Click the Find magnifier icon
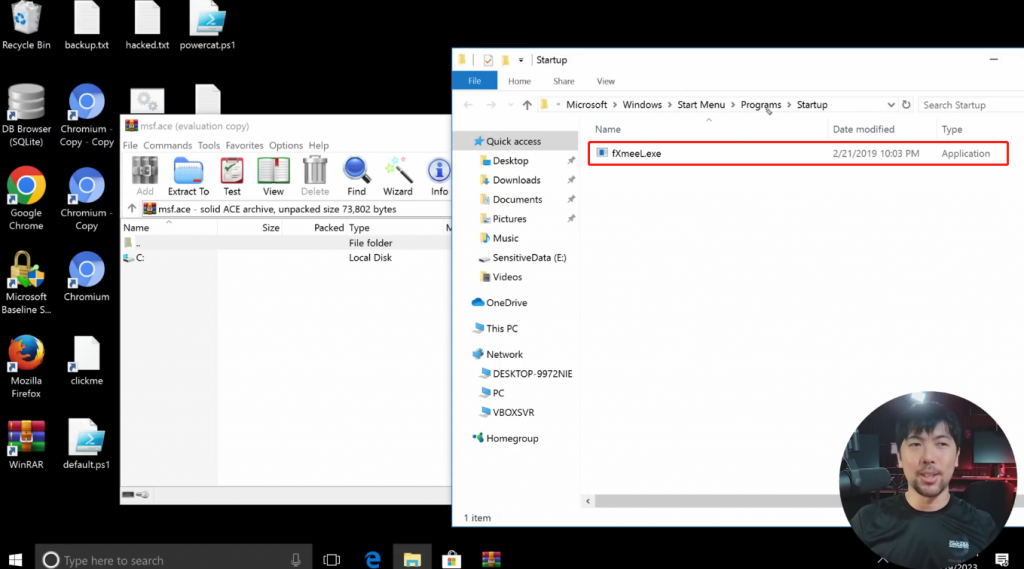The height and width of the screenshot is (569, 1024). pos(356,176)
